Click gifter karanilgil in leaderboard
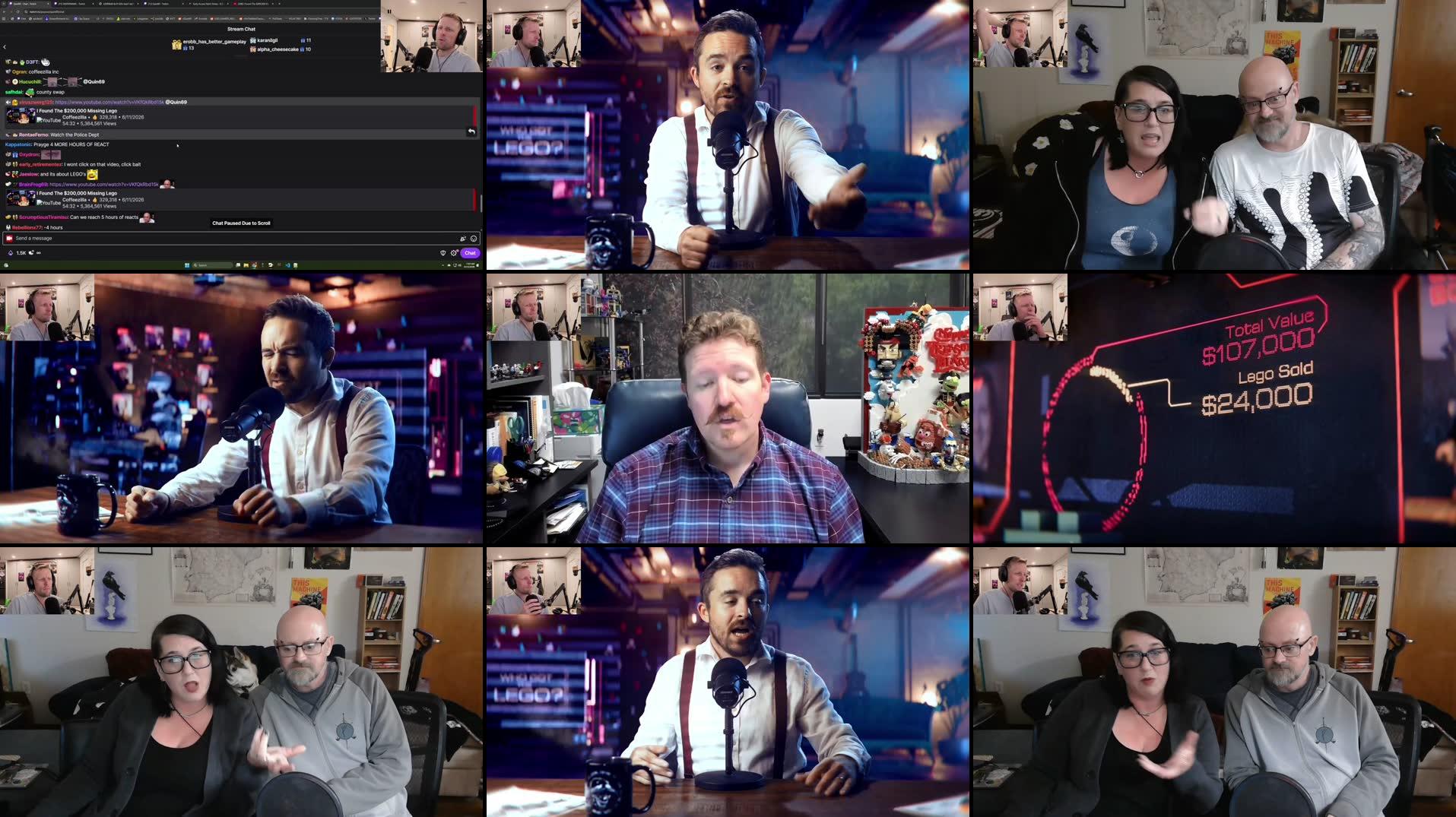This screenshot has height=817, width=1456. coord(268,40)
